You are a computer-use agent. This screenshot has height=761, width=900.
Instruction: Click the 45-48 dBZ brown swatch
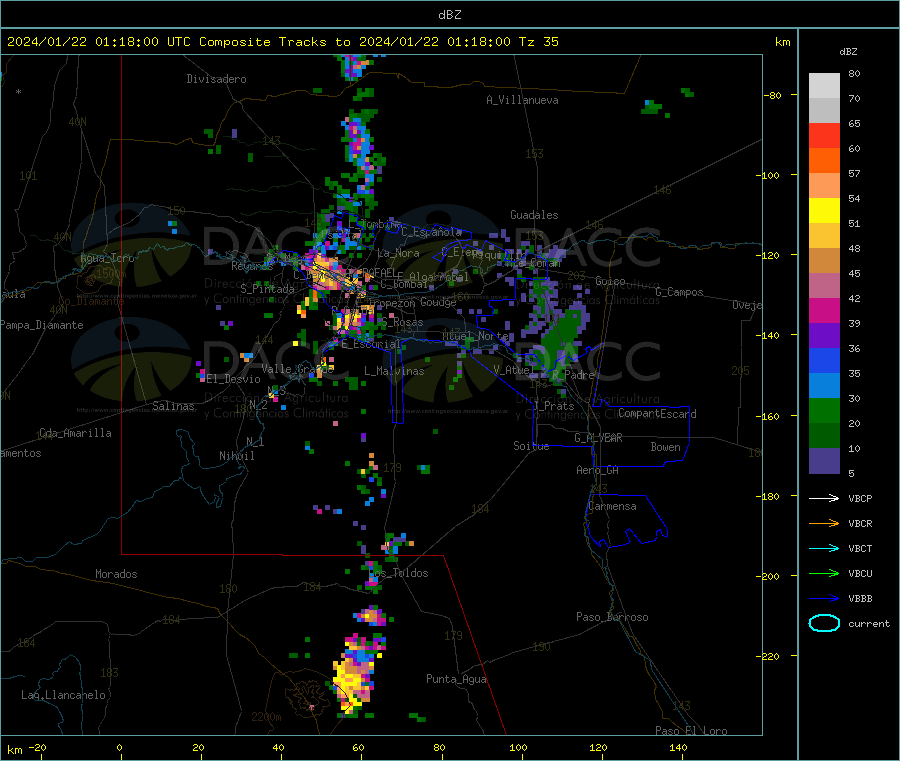[x=824, y=261]
